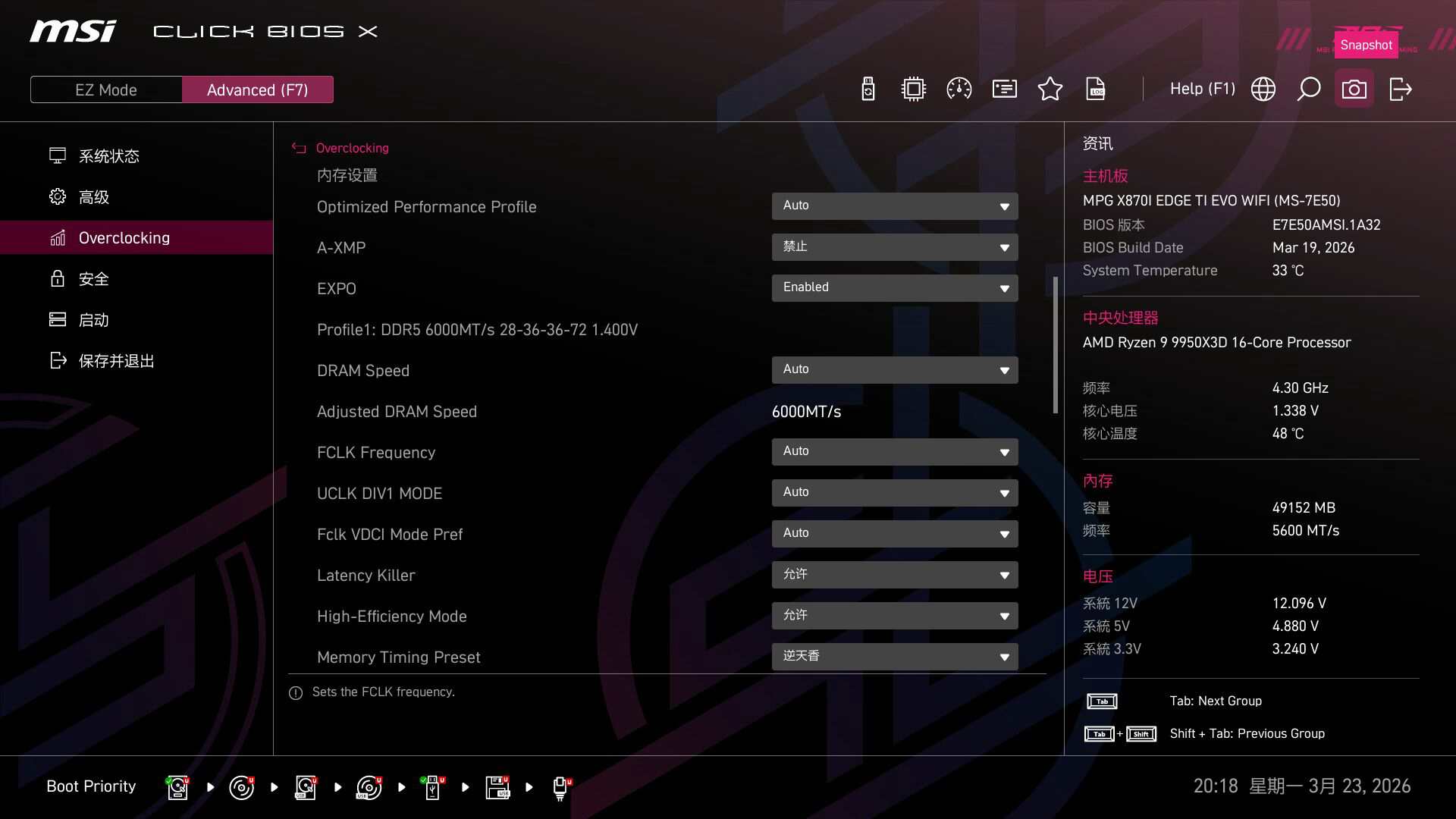Switch to EZ Mode
This screenshot has height=819, width=1456.
(106, 89)
